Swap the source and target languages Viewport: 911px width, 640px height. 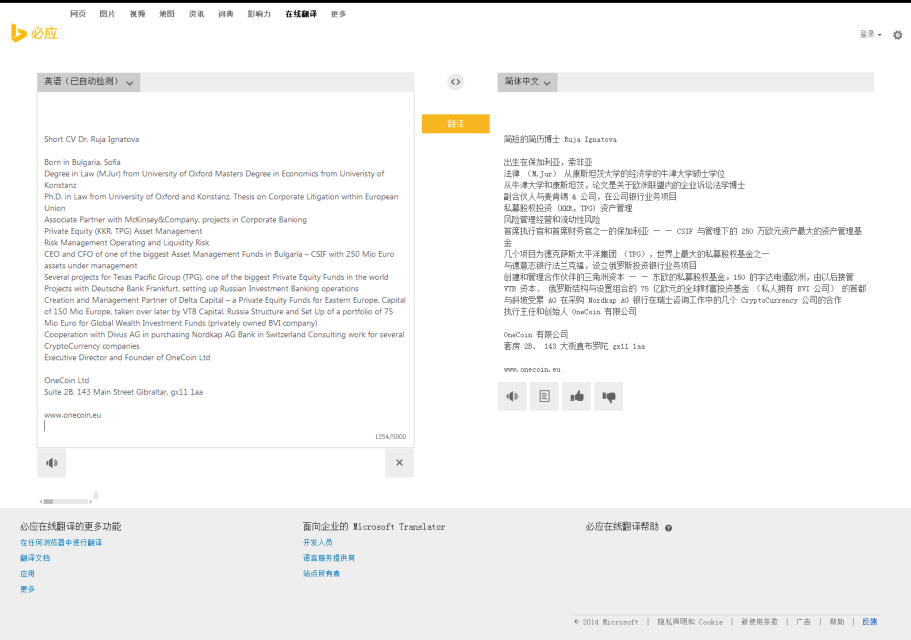pos(456,82)
